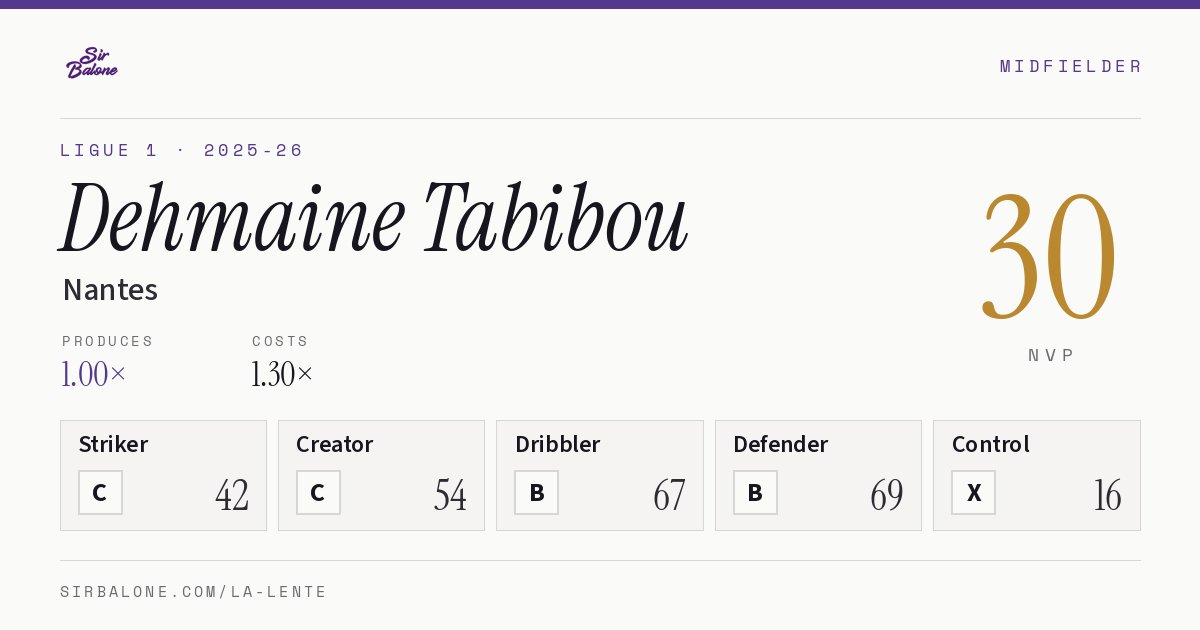Click the Nantes club name

coord(110,290)
